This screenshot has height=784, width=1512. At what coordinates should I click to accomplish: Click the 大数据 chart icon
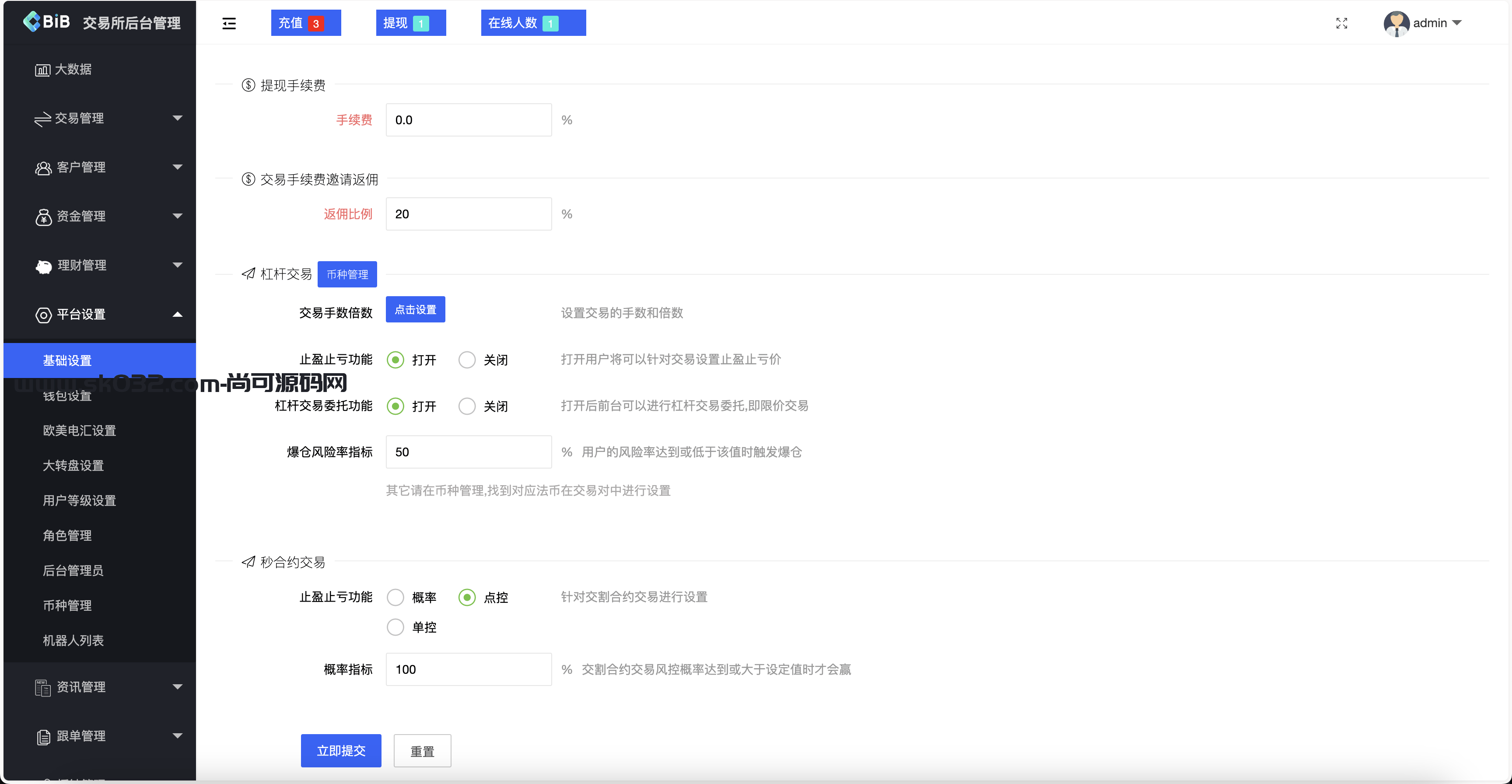[42, 70]
